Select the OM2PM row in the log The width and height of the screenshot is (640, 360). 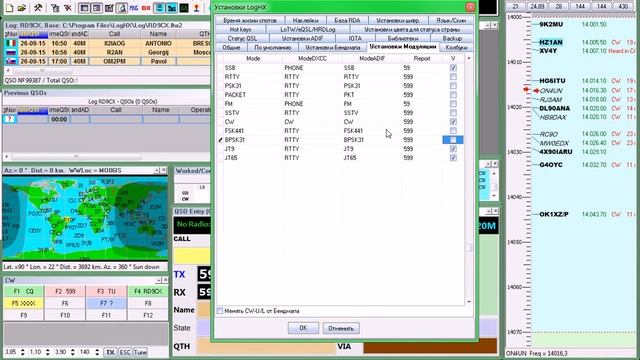tap(108, 61)
